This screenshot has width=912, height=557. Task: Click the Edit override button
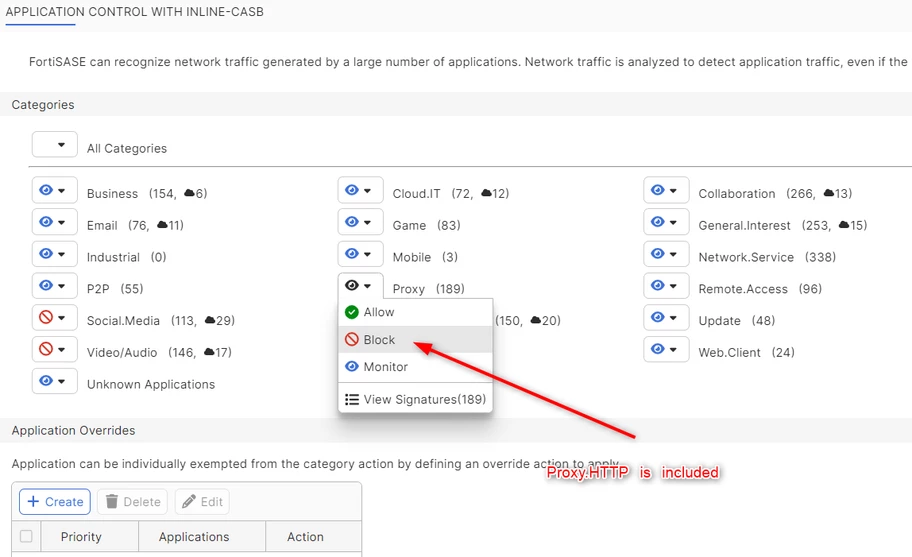pos(202,502)
